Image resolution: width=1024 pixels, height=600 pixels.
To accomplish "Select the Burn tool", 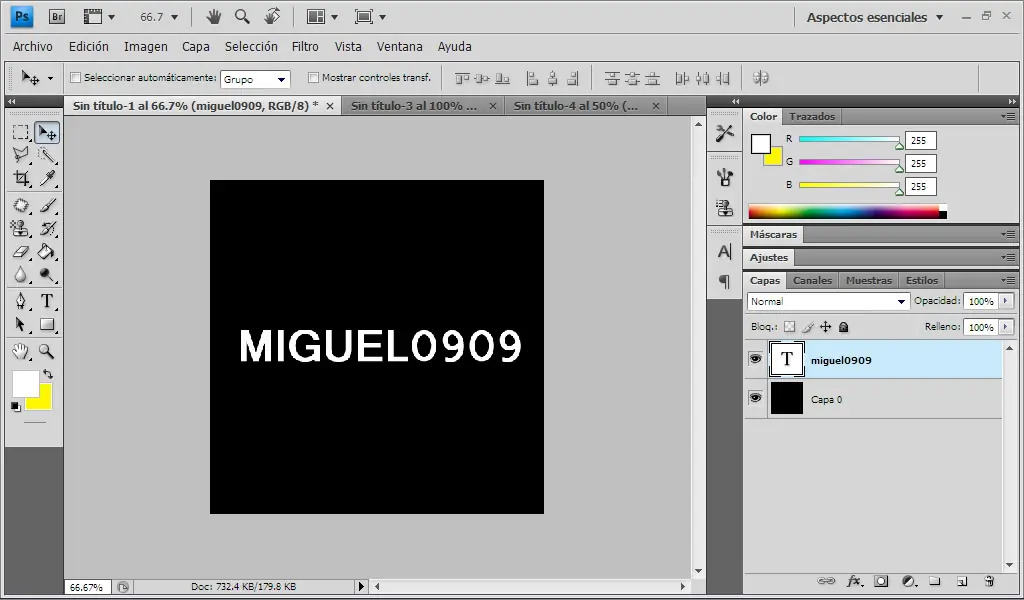I will pos(47,275).
